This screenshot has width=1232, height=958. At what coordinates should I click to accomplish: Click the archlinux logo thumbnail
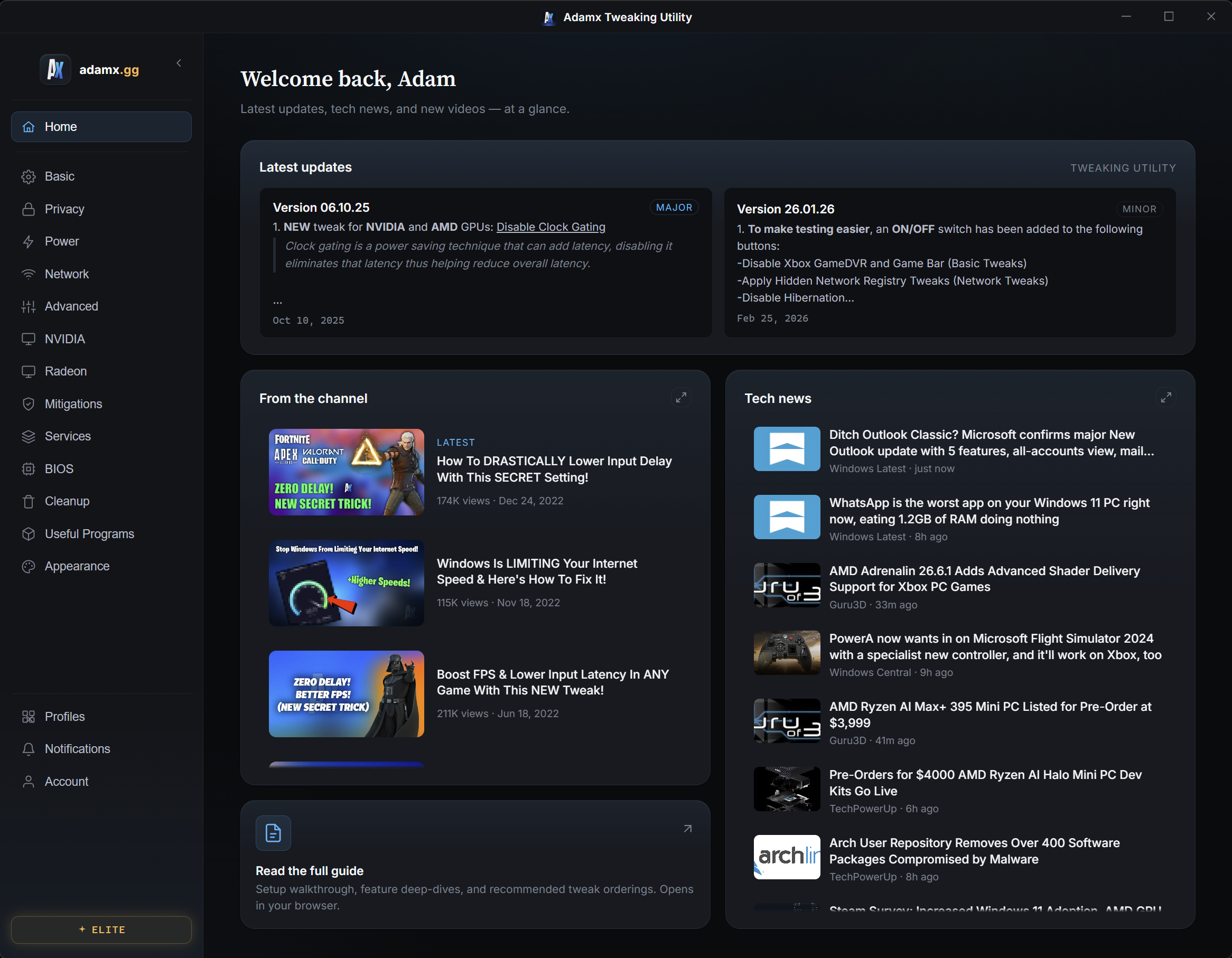pos(787,857)
